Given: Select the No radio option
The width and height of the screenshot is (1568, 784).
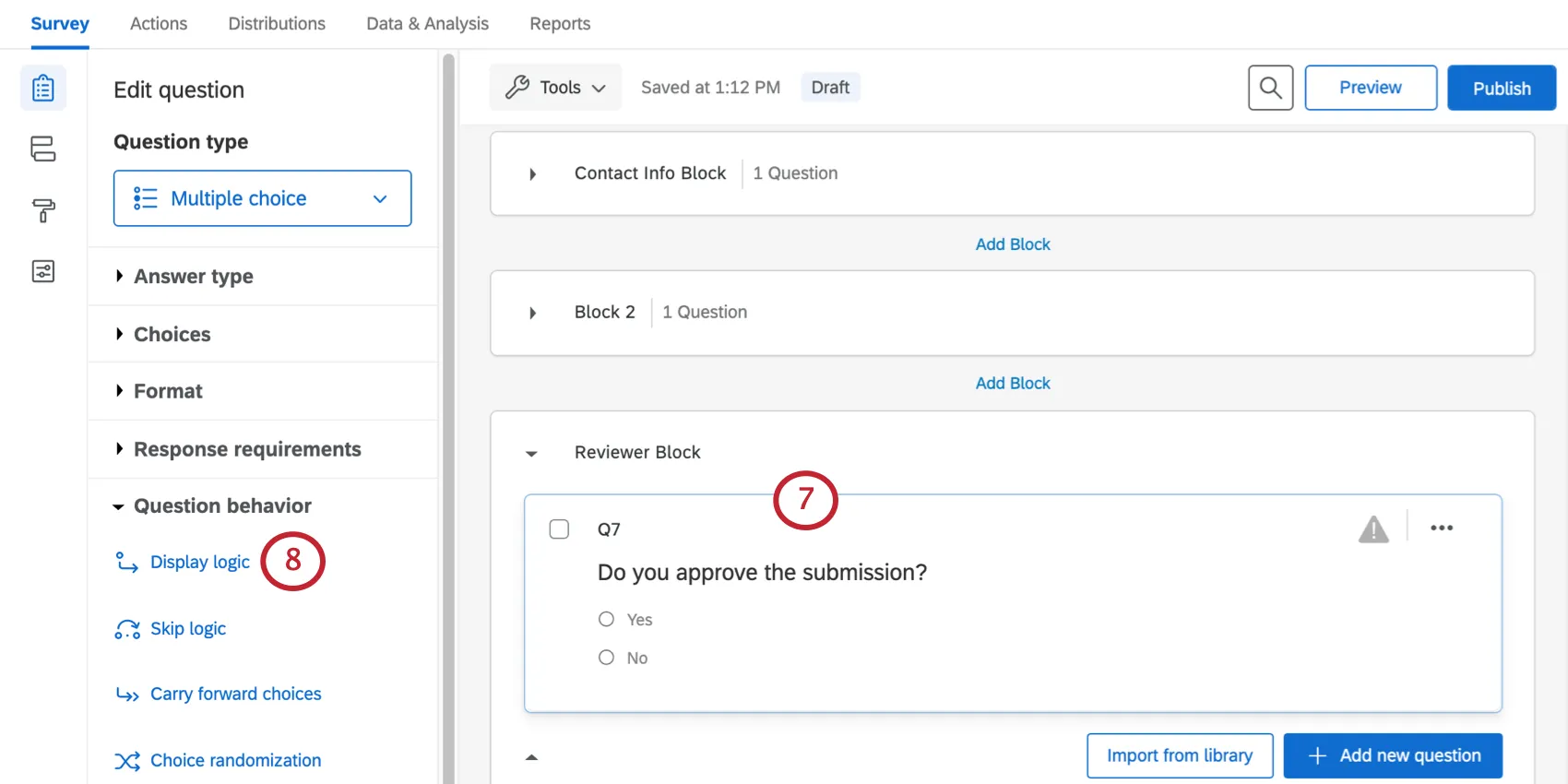Looking at the screenshot, I should [x=606, y=658].
